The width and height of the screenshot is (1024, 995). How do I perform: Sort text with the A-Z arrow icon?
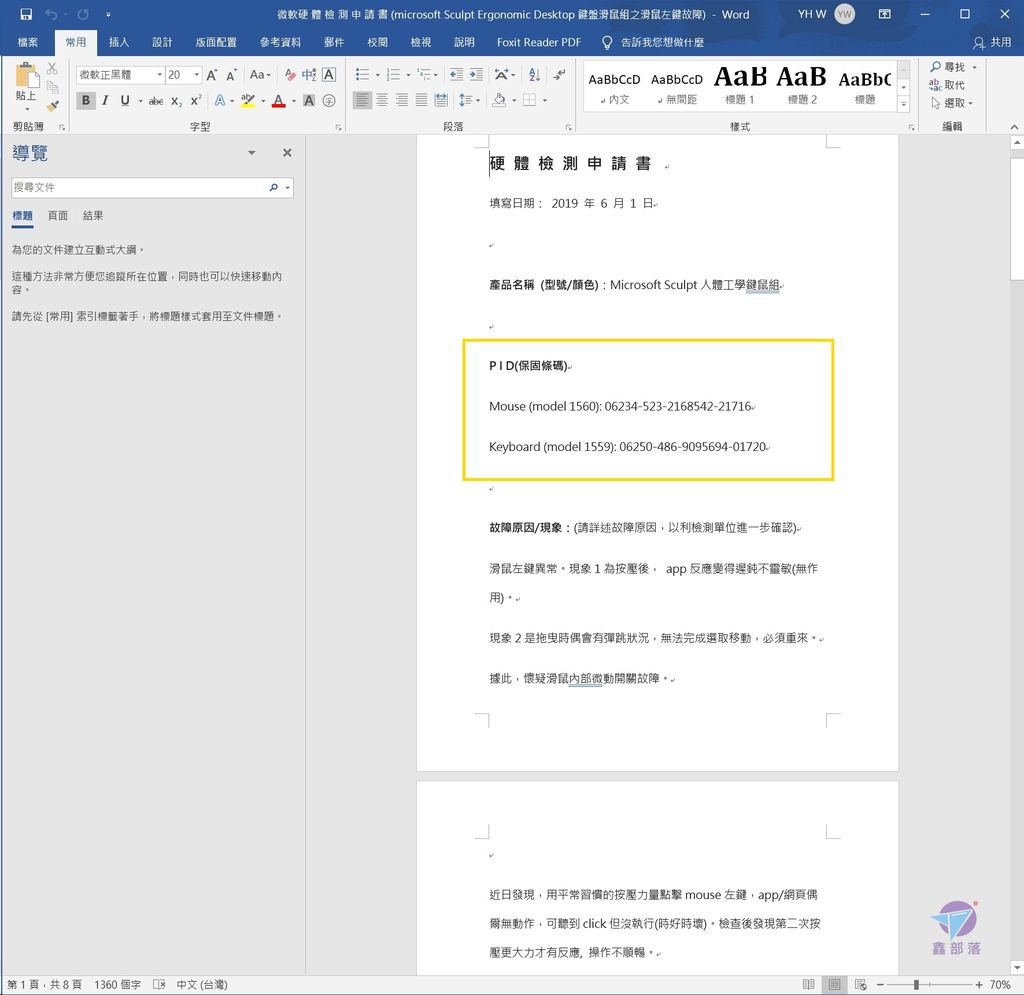(534, 75)
